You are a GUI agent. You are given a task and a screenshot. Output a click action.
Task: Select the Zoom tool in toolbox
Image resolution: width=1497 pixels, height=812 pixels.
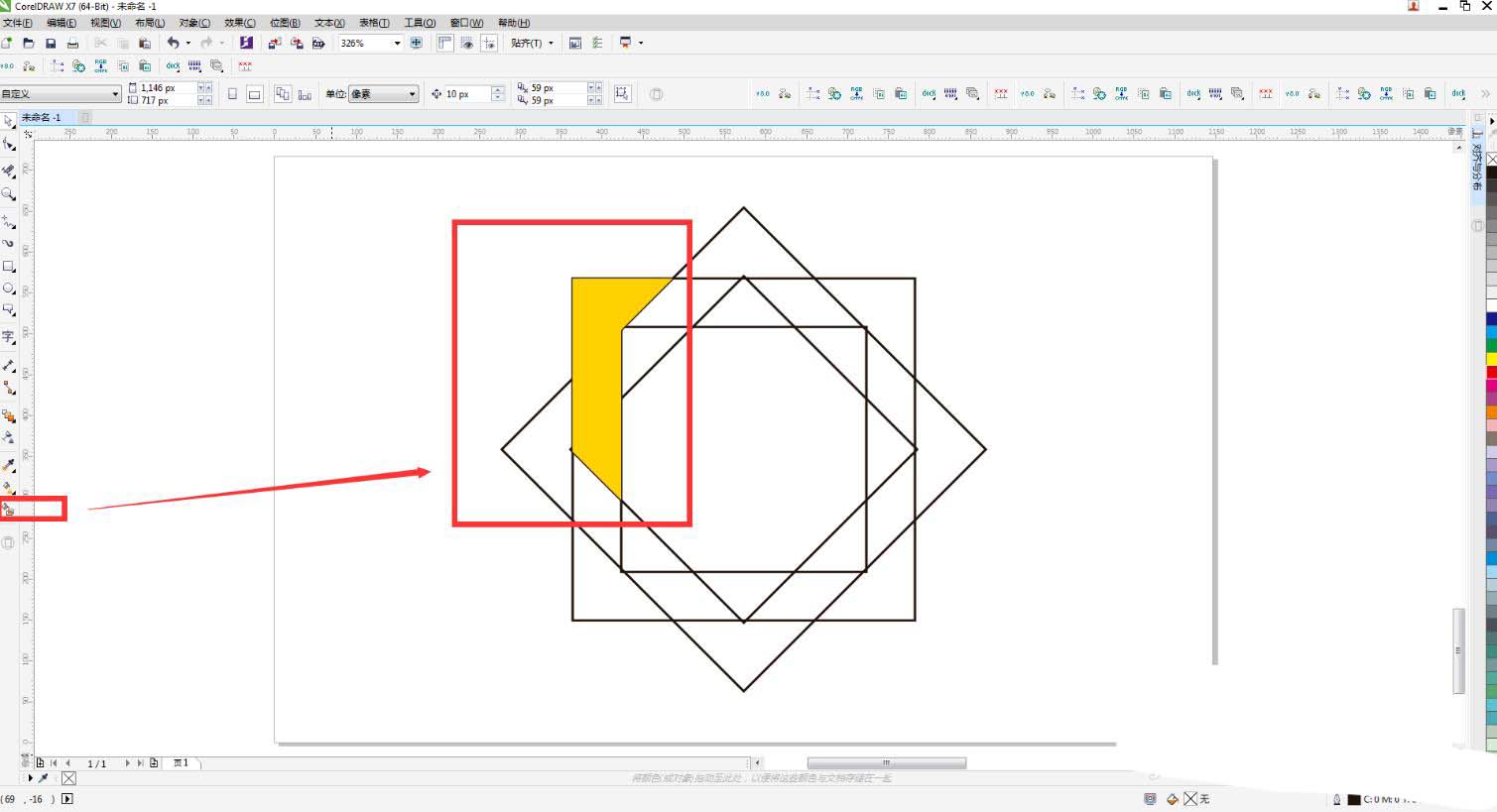9,194
